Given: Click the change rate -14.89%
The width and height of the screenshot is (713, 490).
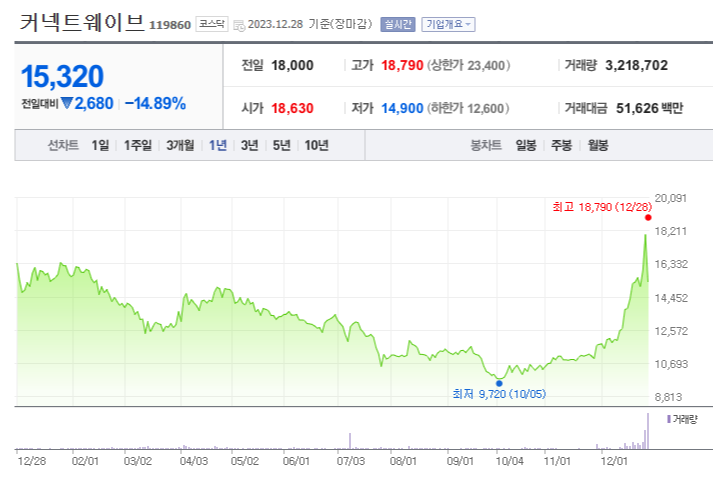Looking at the screenshot, I should coord(156,104).
